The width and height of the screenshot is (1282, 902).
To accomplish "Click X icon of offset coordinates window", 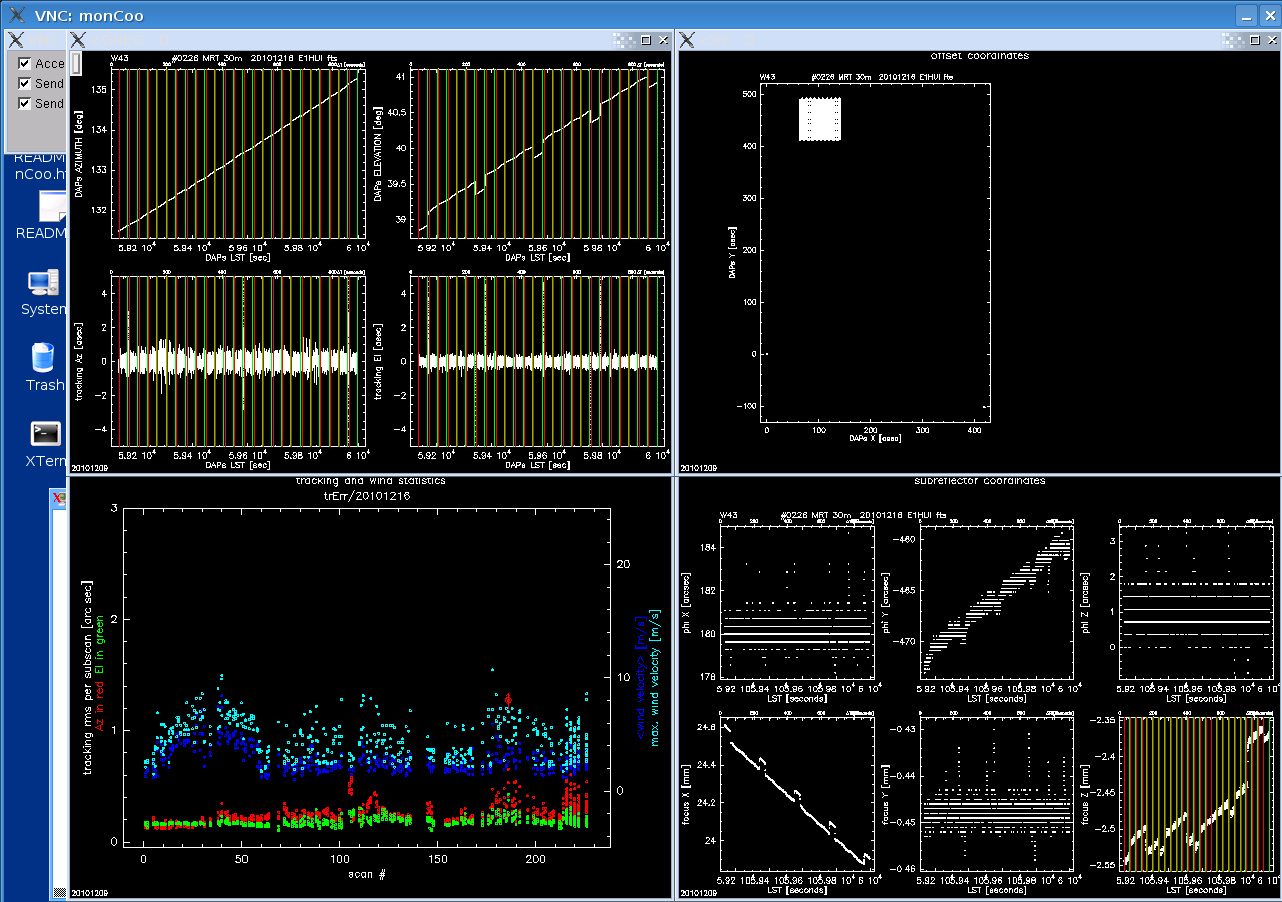I will pos(687,40).
